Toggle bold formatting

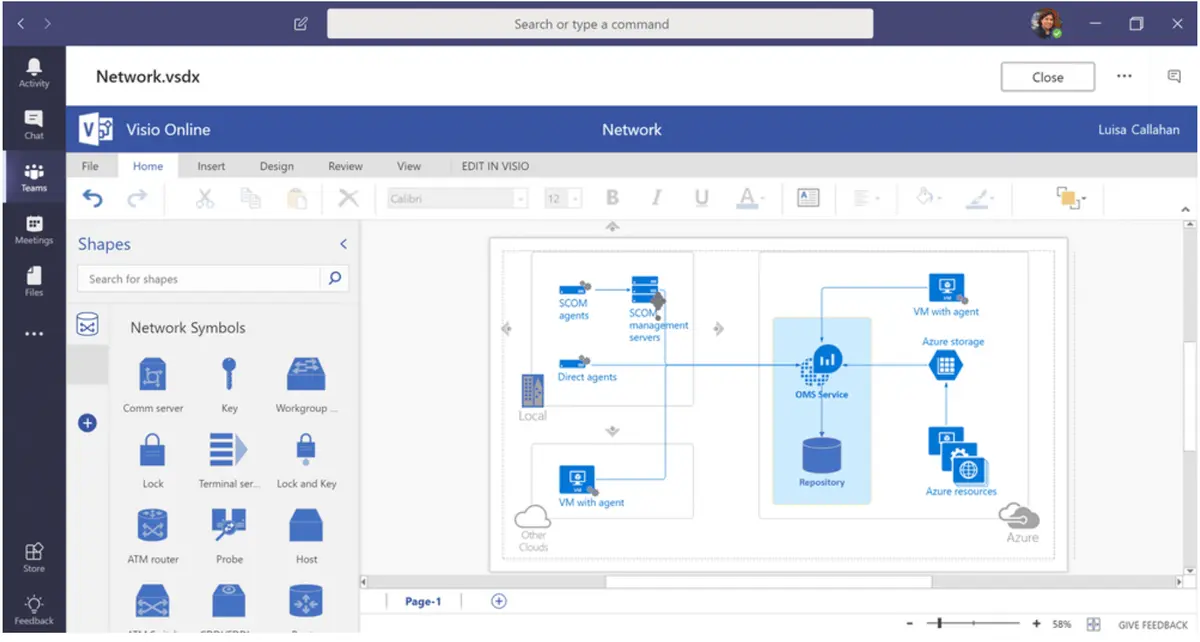pos(613,198)
